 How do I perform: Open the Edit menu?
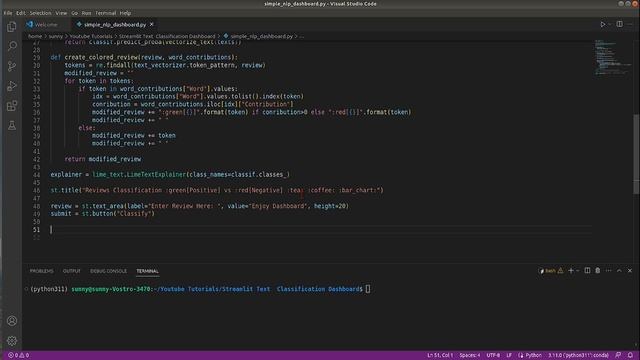21,13
